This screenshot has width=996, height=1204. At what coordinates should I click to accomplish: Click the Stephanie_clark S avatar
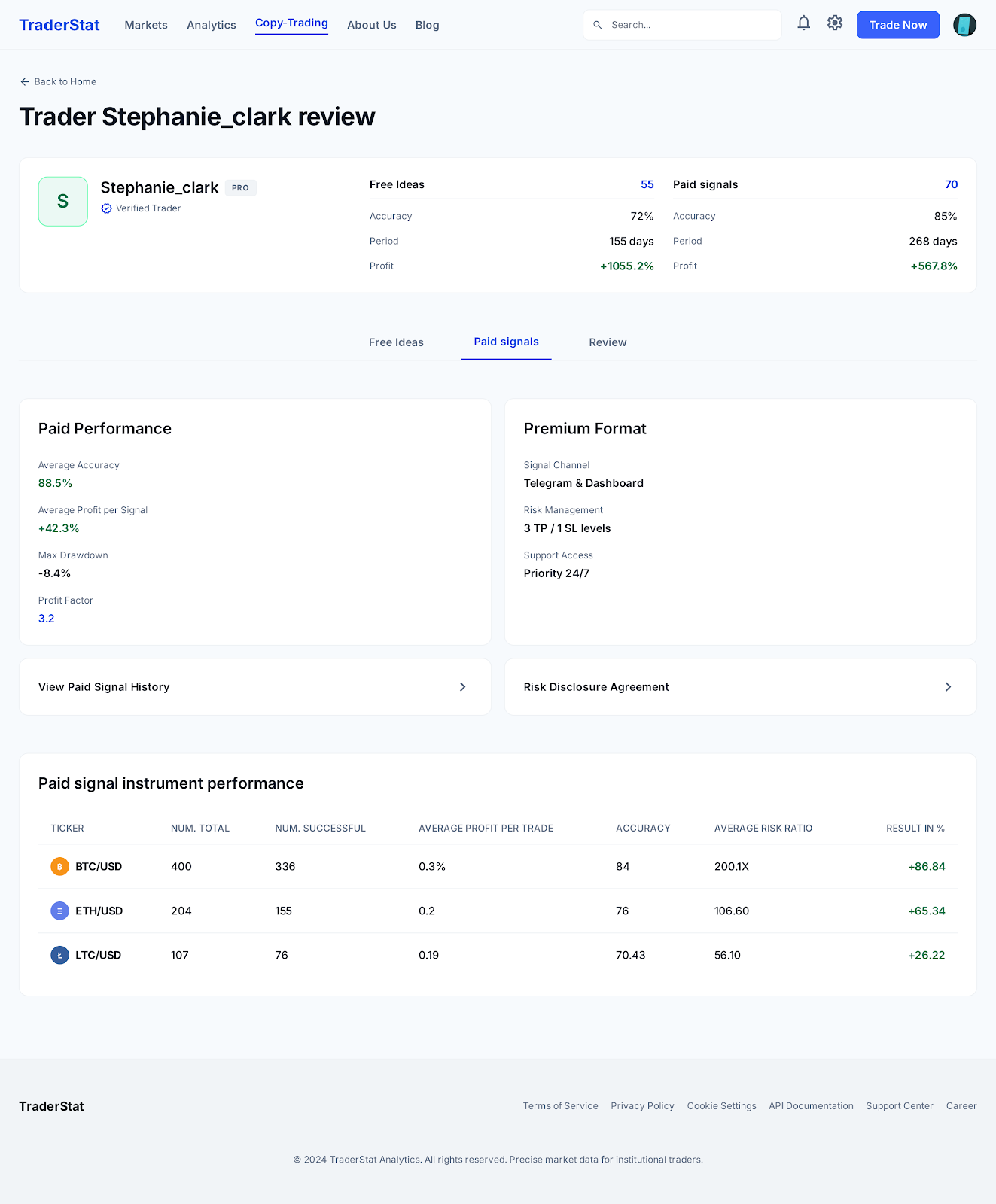63,202
